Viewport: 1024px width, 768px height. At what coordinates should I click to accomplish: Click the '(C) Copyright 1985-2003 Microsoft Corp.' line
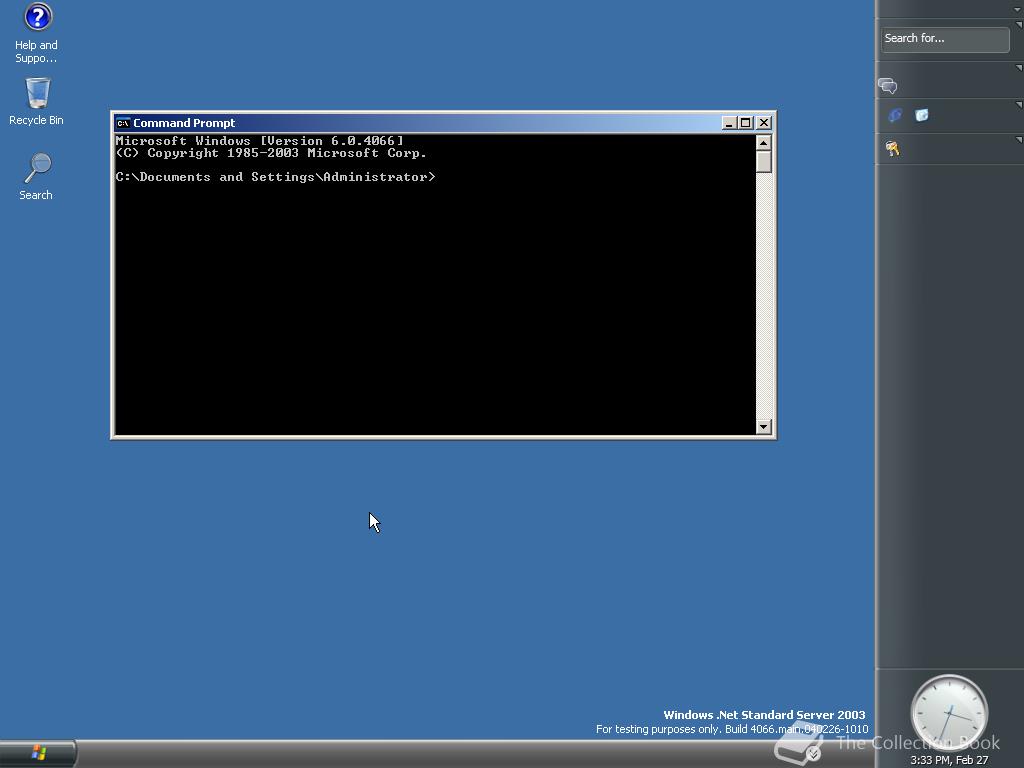271,153
